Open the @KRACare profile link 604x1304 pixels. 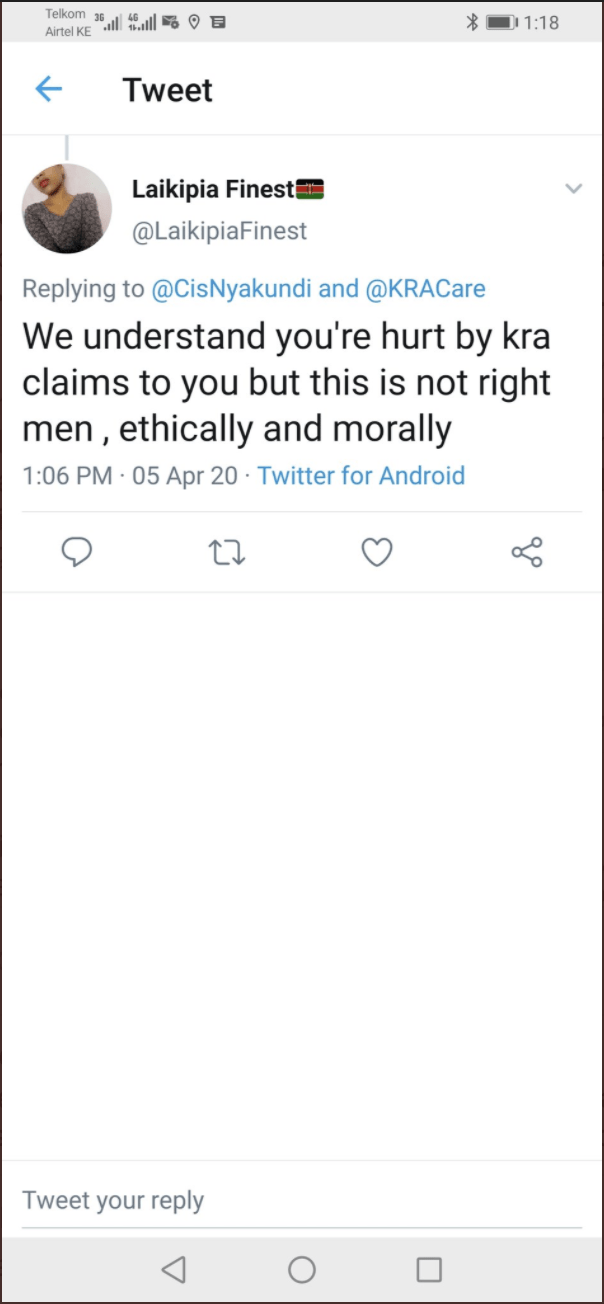coord(426,289)
